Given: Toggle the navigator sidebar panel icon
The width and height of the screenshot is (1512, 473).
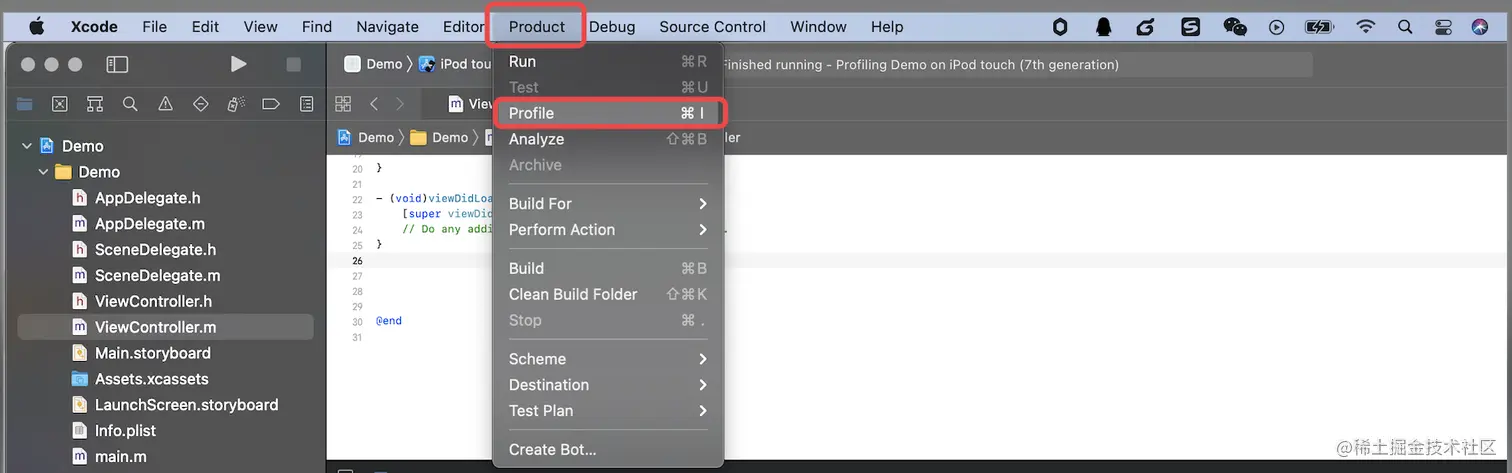Looking at the screenshot, I should tap(117, 64).
